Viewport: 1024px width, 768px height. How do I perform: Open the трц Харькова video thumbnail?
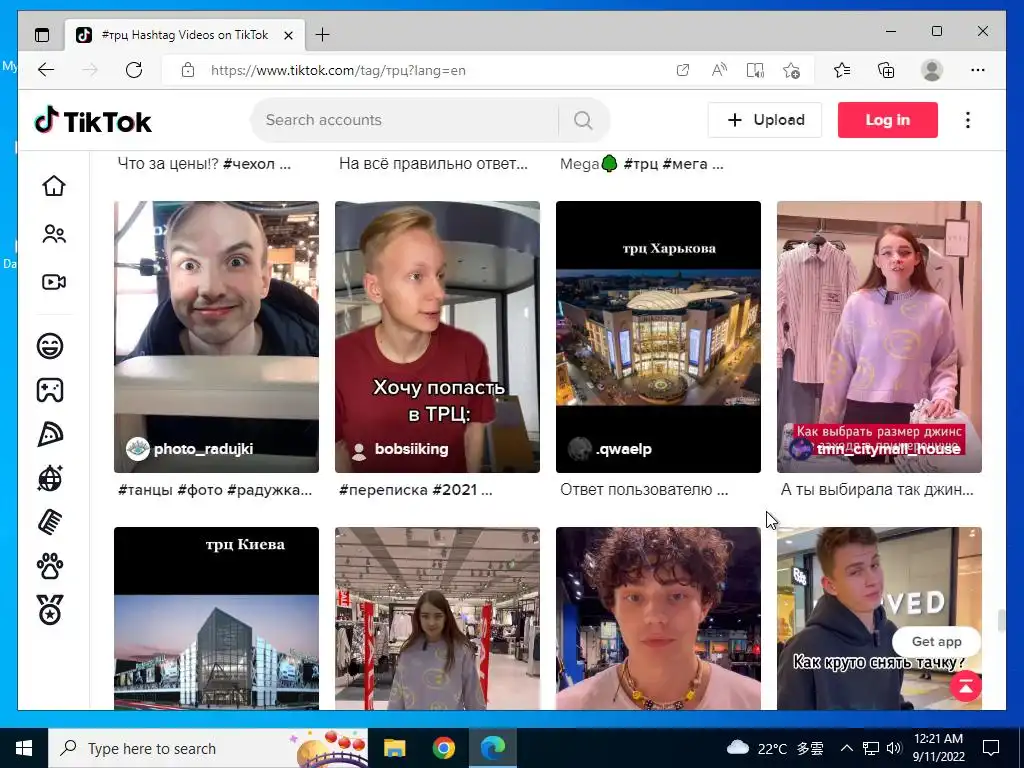(x=658, y=337)
